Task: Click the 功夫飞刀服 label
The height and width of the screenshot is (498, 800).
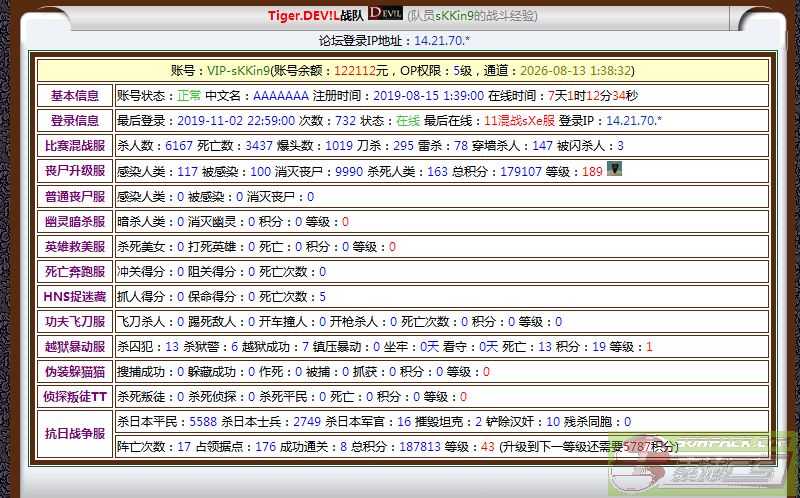Action: click(75, 322)
